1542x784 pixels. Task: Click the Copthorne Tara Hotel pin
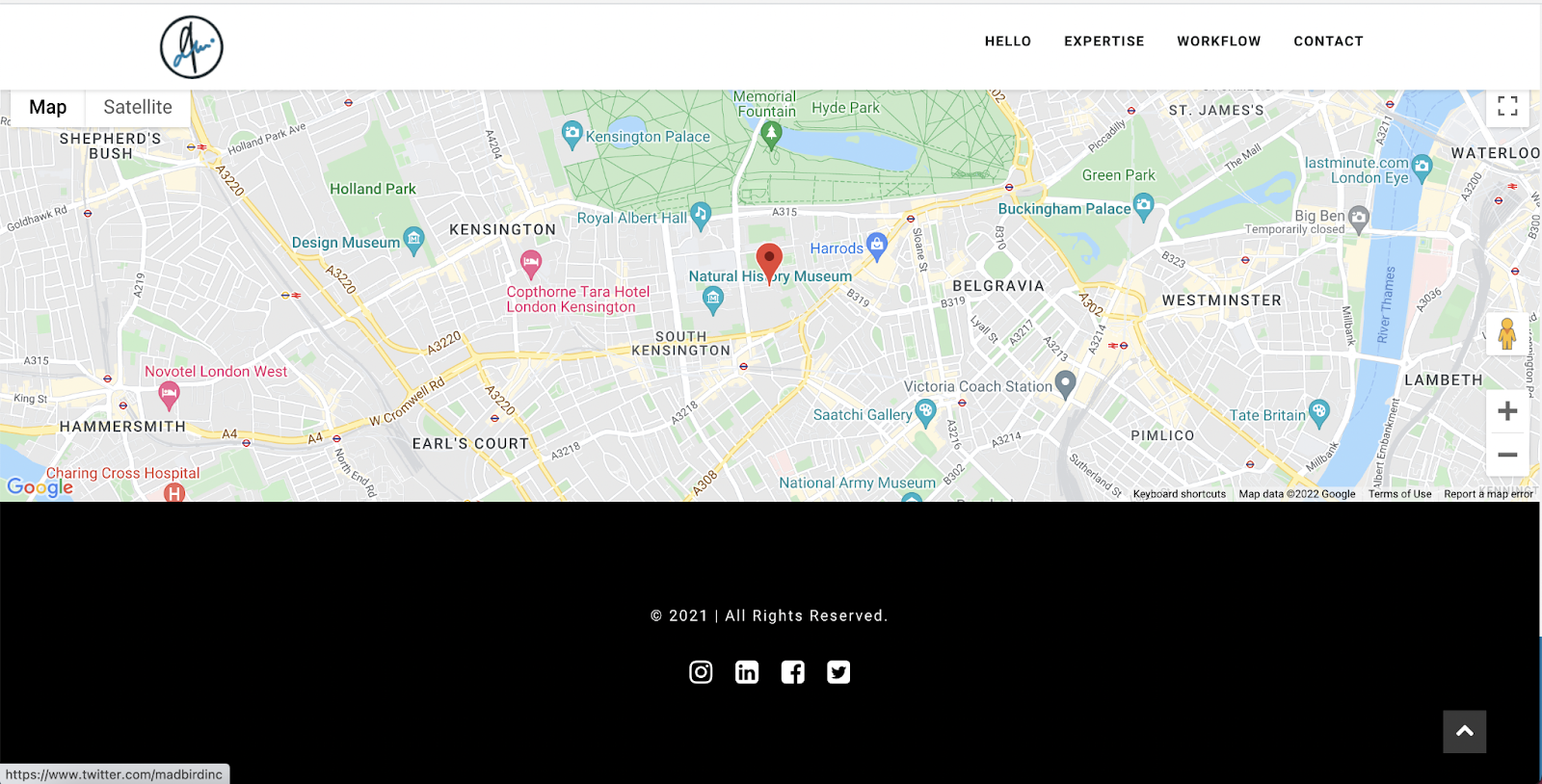531,263
